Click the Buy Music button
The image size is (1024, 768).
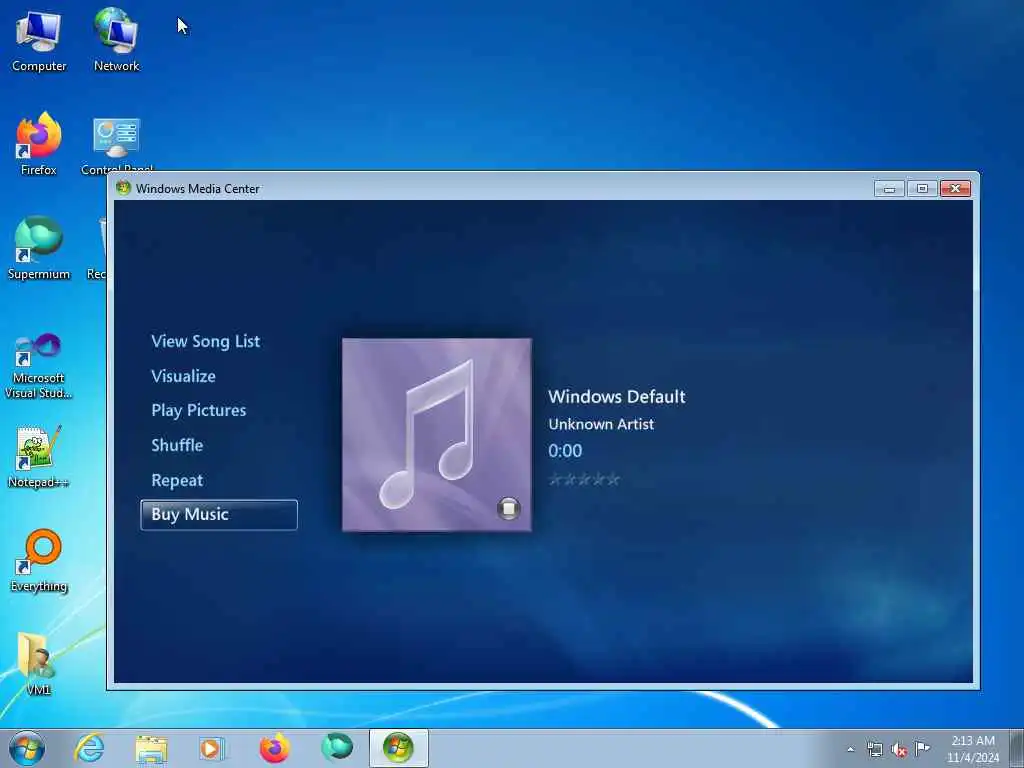coord(219,515)
